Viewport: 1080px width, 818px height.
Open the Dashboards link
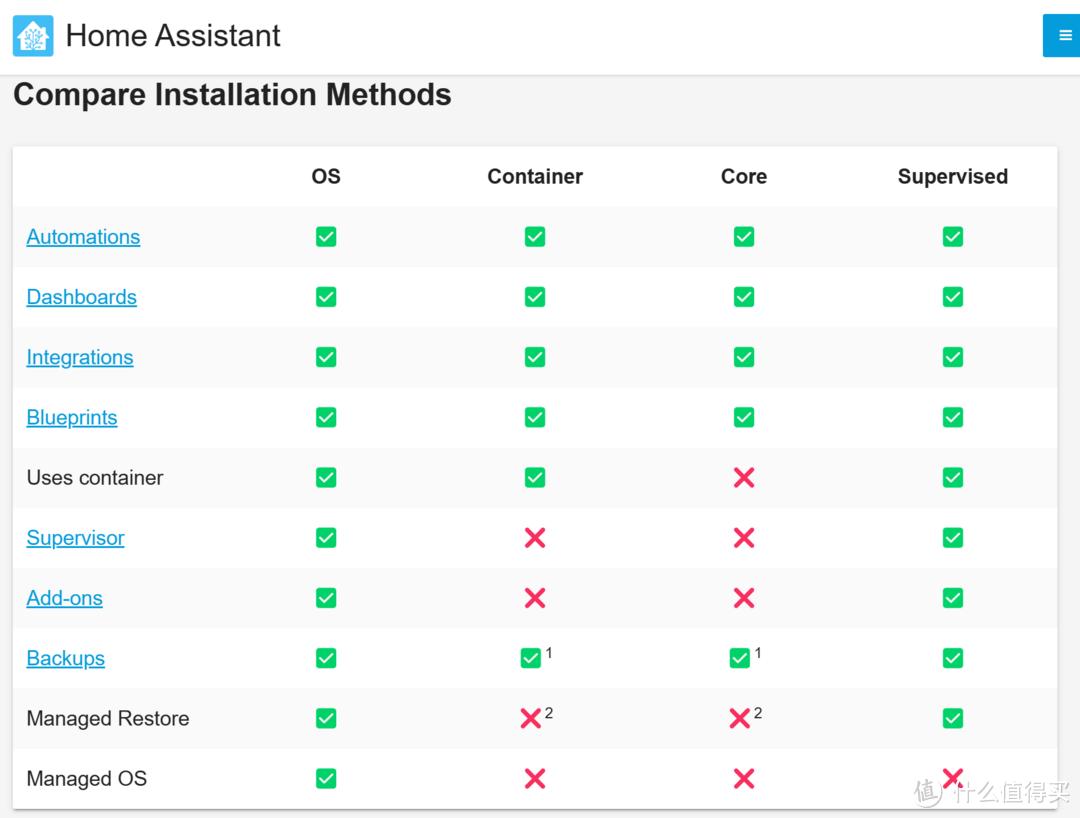81,297
